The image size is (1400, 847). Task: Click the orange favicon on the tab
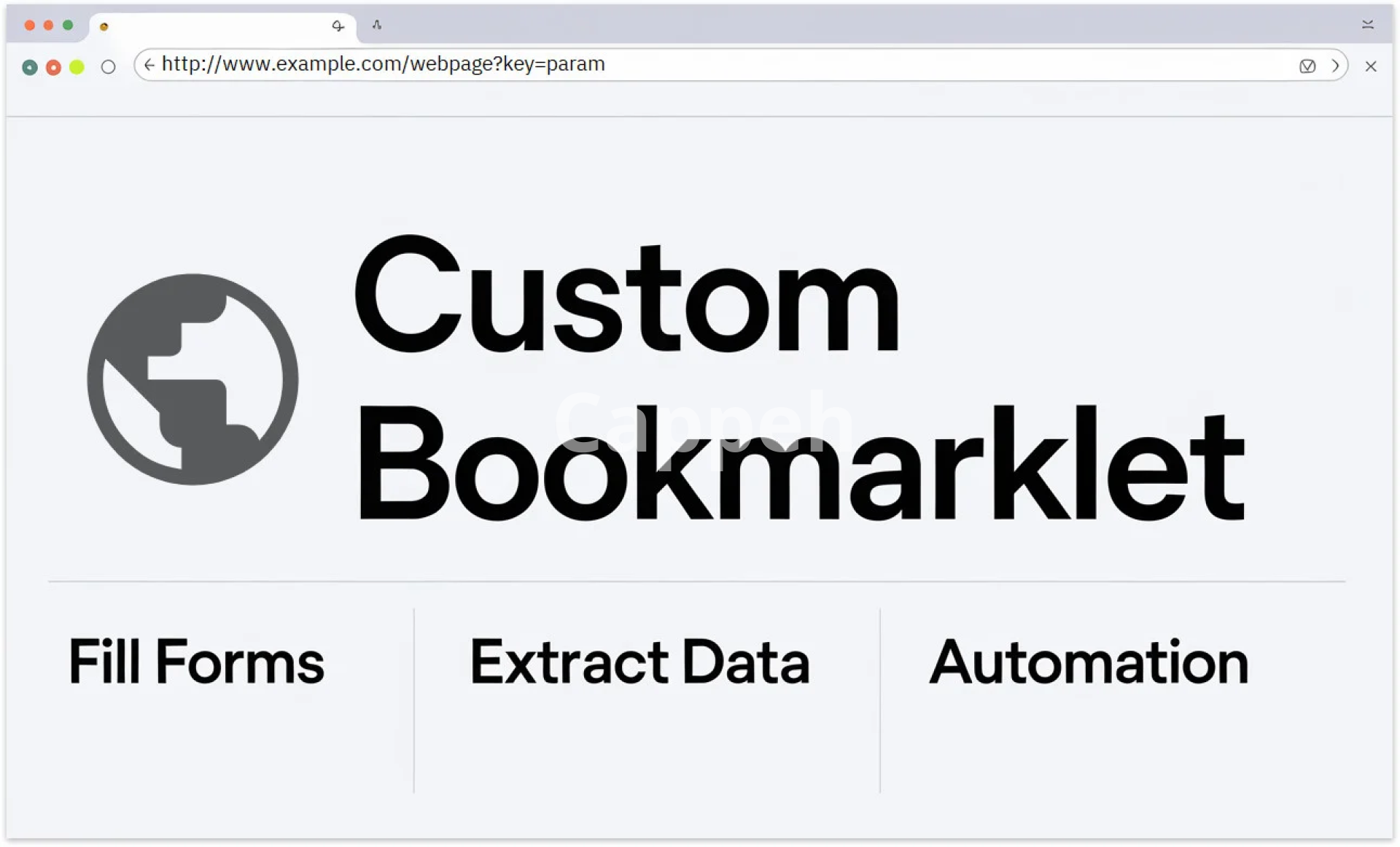point(104,27)
